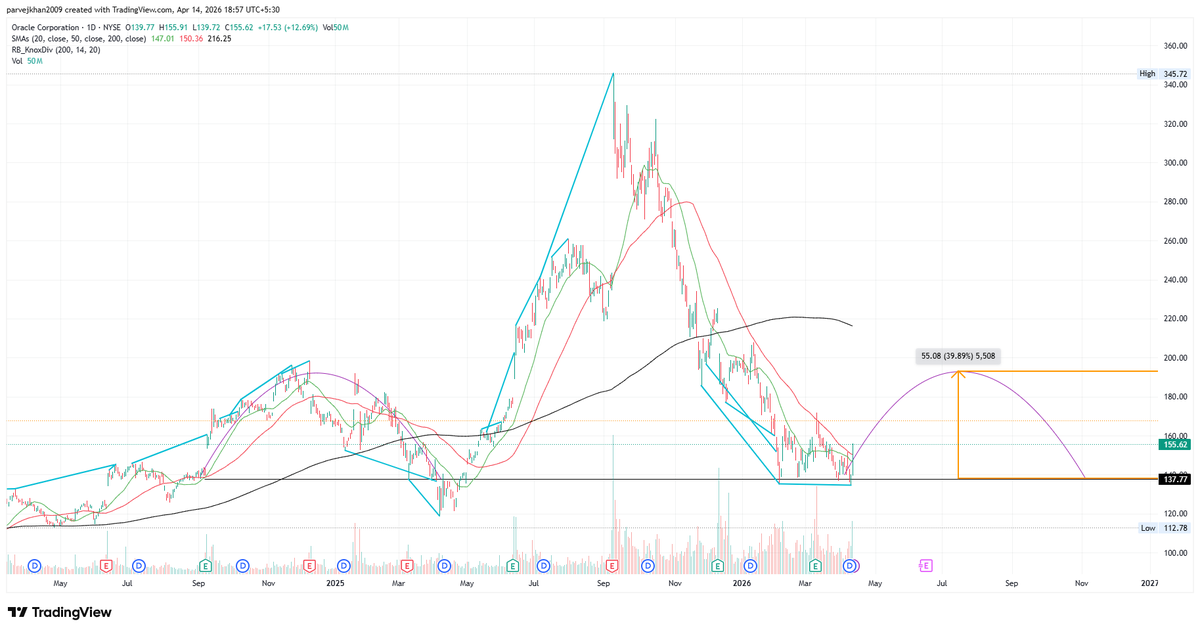Viewport: 1200px width, 632px height.
Task: Click the SMA value 150.36 in legend
Action: pos(191,39)
